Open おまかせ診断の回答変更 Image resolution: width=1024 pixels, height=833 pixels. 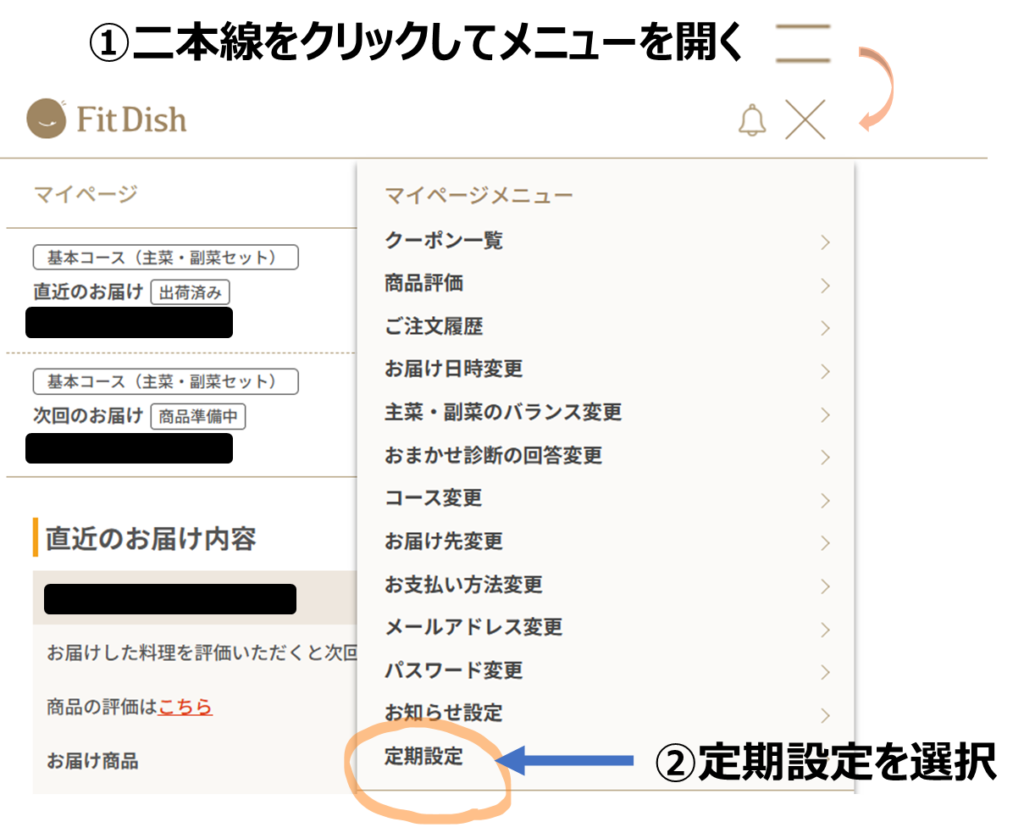493,456
